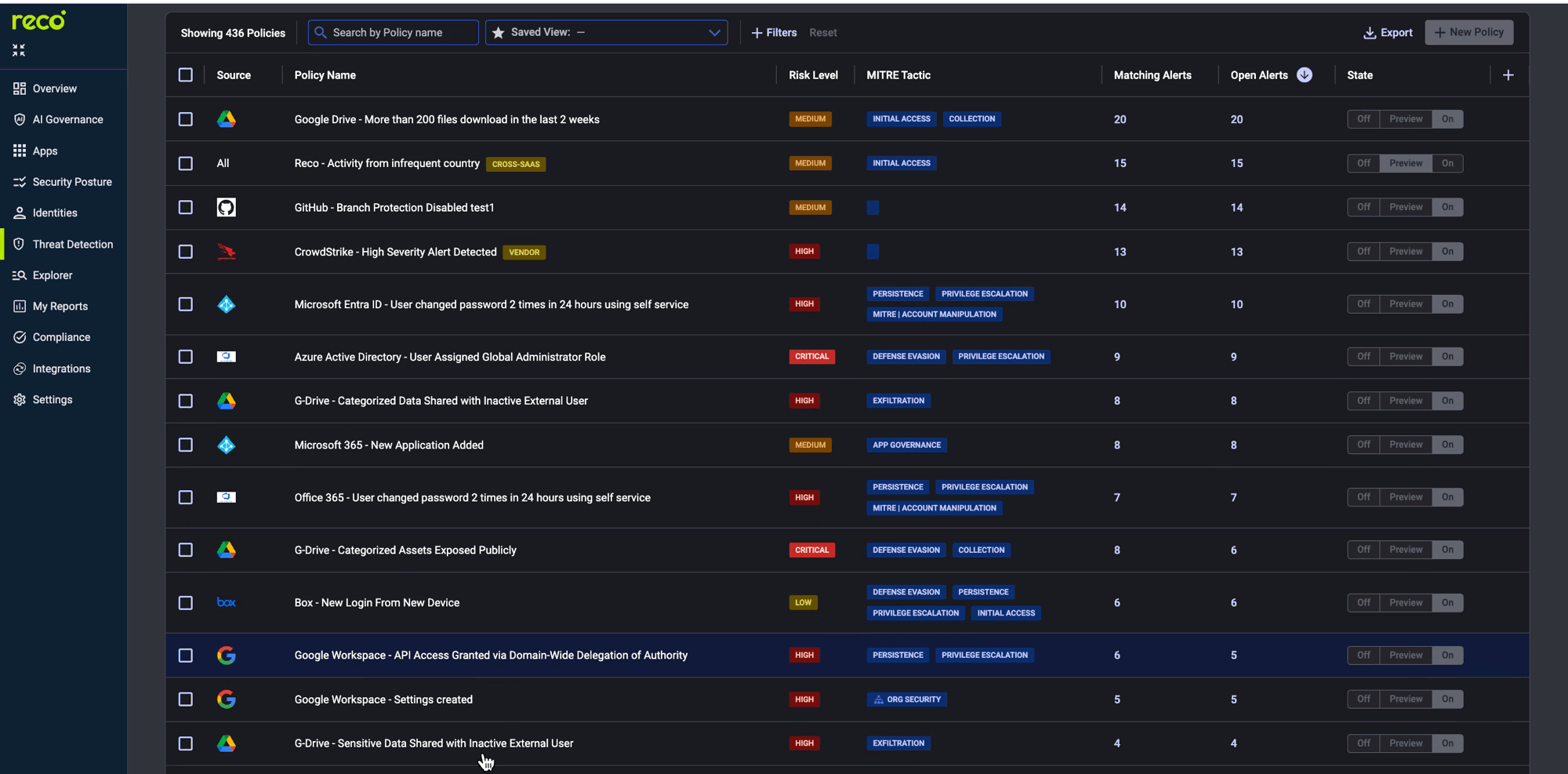
Task: Turn Off the CrowdStrike High Severity Alert policy
Action: tap(1363, 251)
